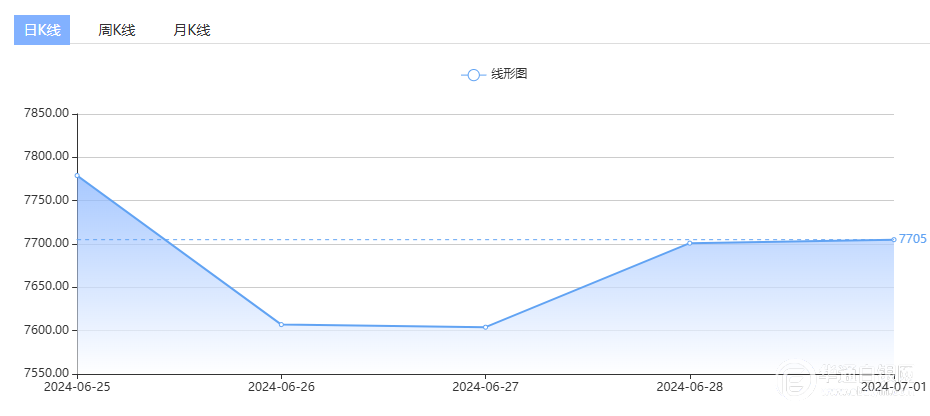
Task: Select the data point for 2024-06-25
Action: (77, 176)
